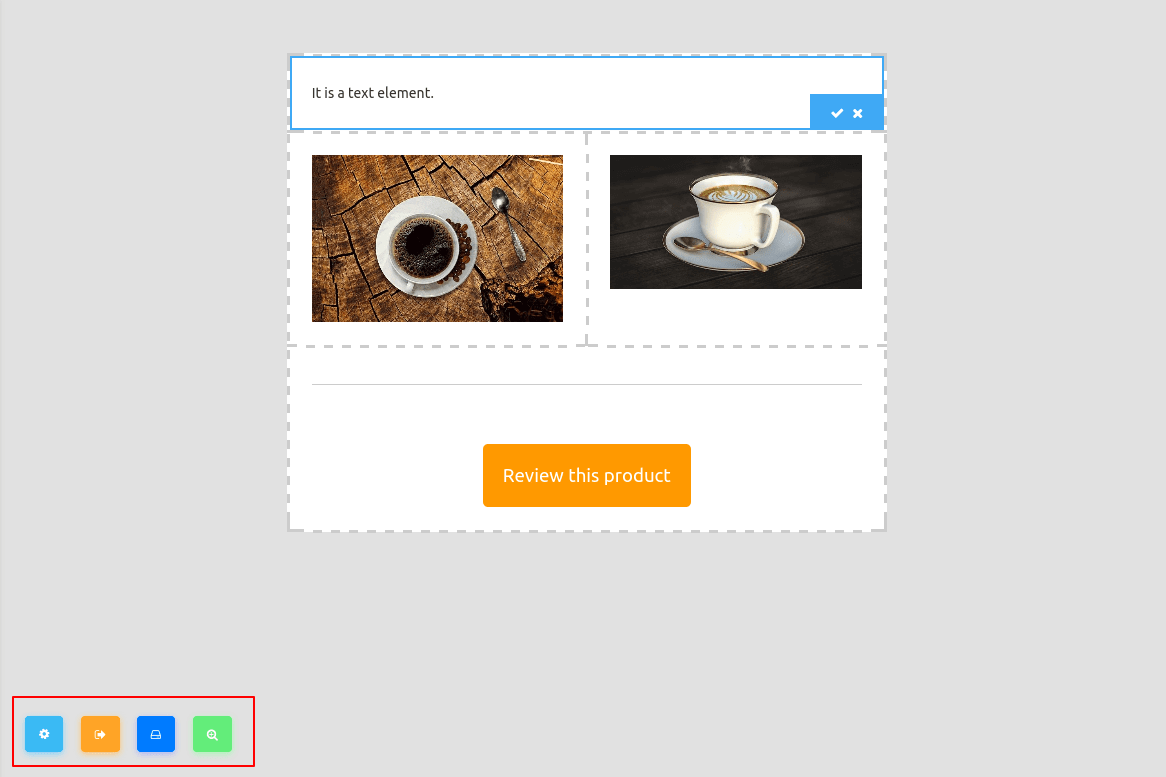Click white space left of the orange button

pos(387,475)
